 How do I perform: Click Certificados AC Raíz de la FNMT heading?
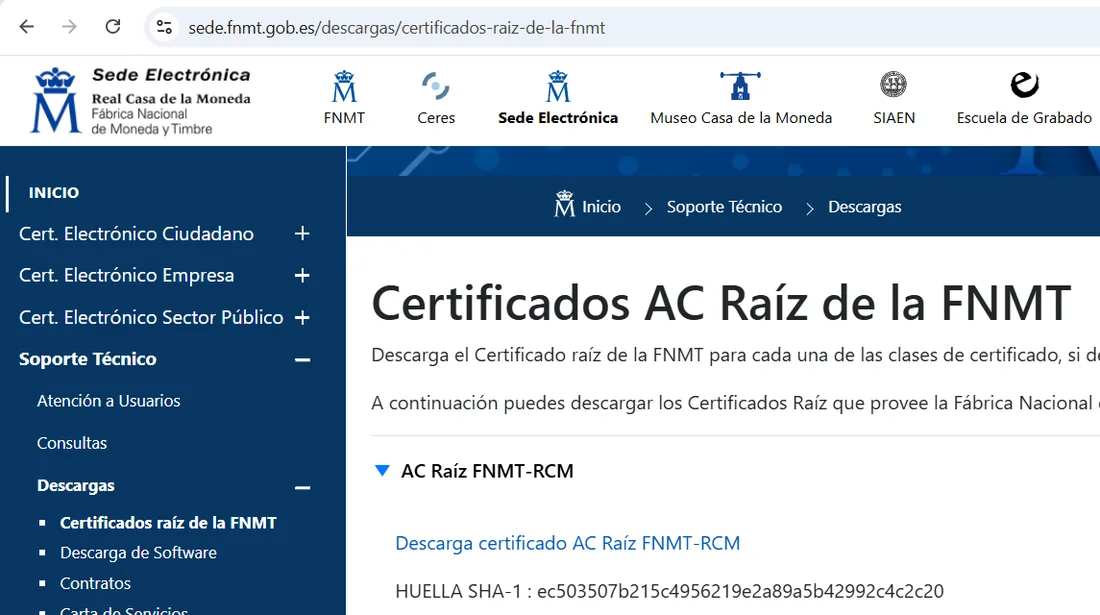pos(721,303)
